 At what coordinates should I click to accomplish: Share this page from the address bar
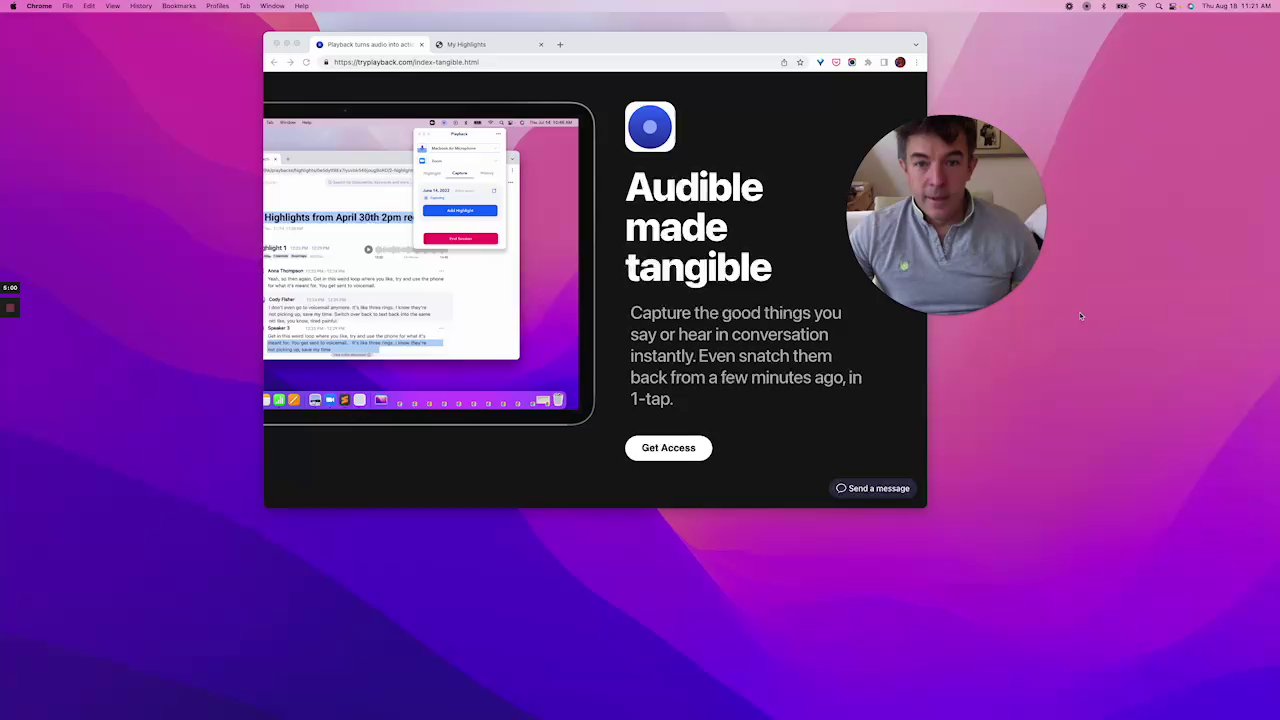coord(784,62)
